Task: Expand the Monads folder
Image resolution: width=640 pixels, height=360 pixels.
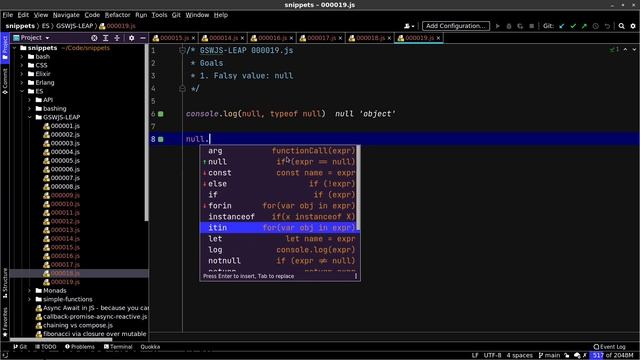Action: 30,291
